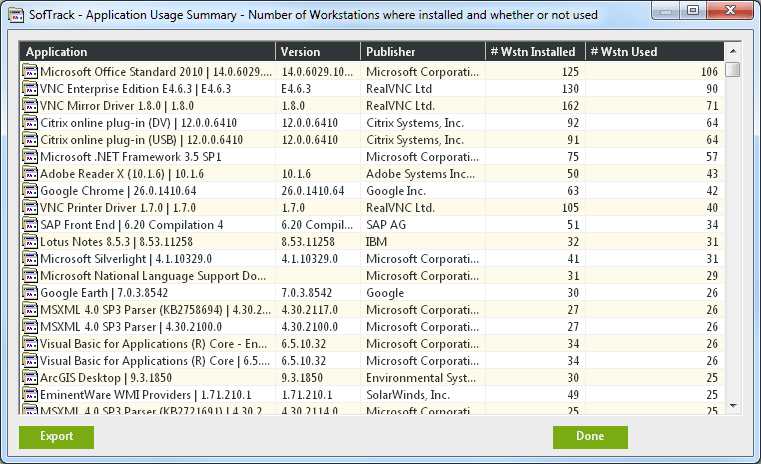This screenshot has width=761, height=464.
Task: Click installed count 92 for Citrix DV
Action: (x=573, y=123)
